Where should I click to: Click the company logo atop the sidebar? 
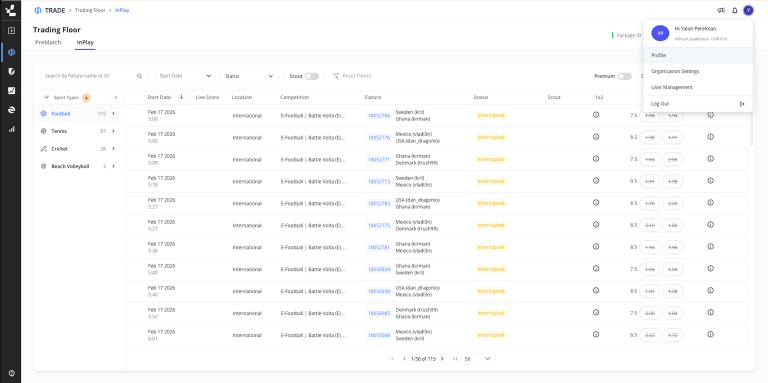point(10,10)
